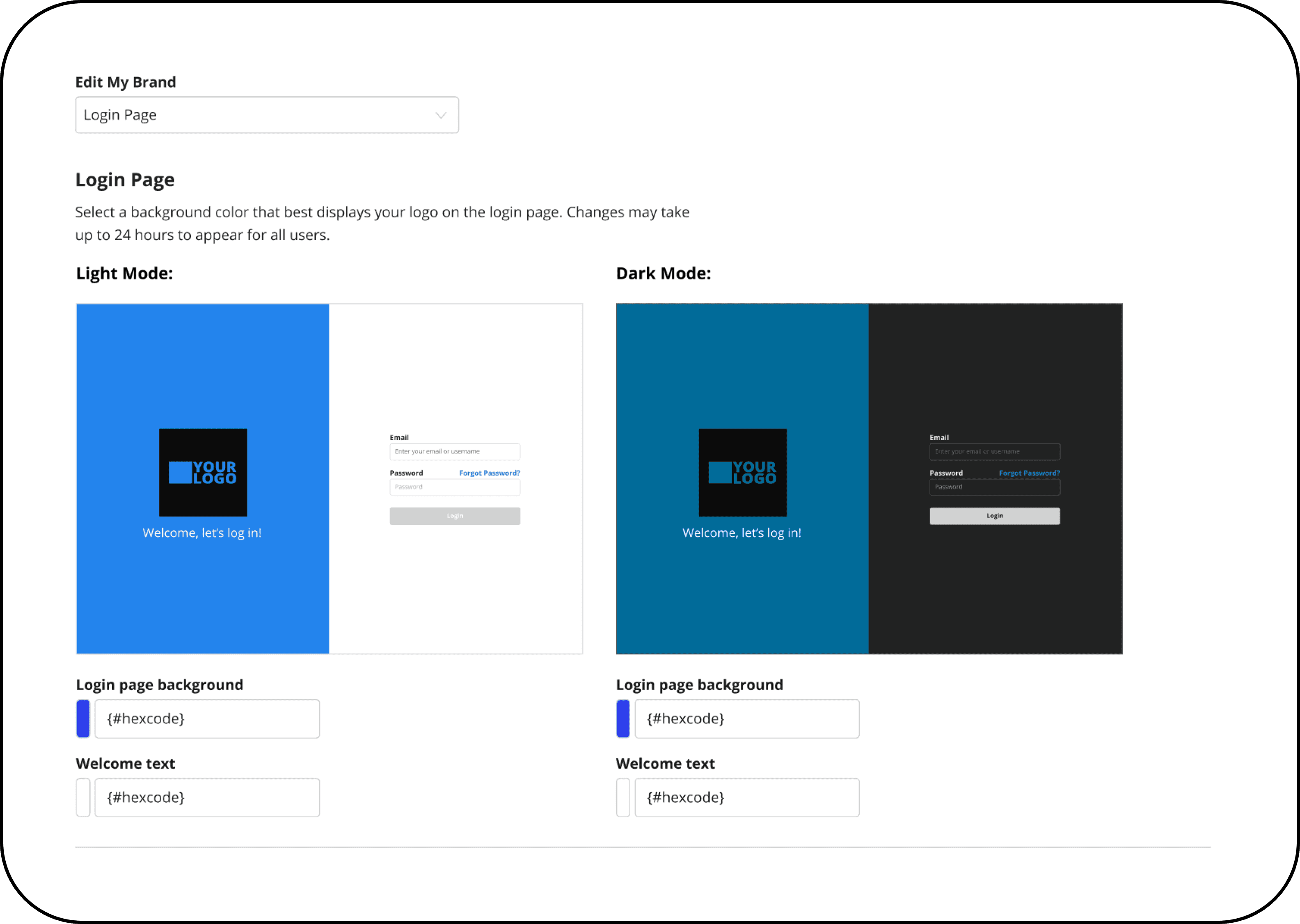Click the welcome message in Light Mode preview
This screenshot has width=1300, height=924.
(202, 533)
